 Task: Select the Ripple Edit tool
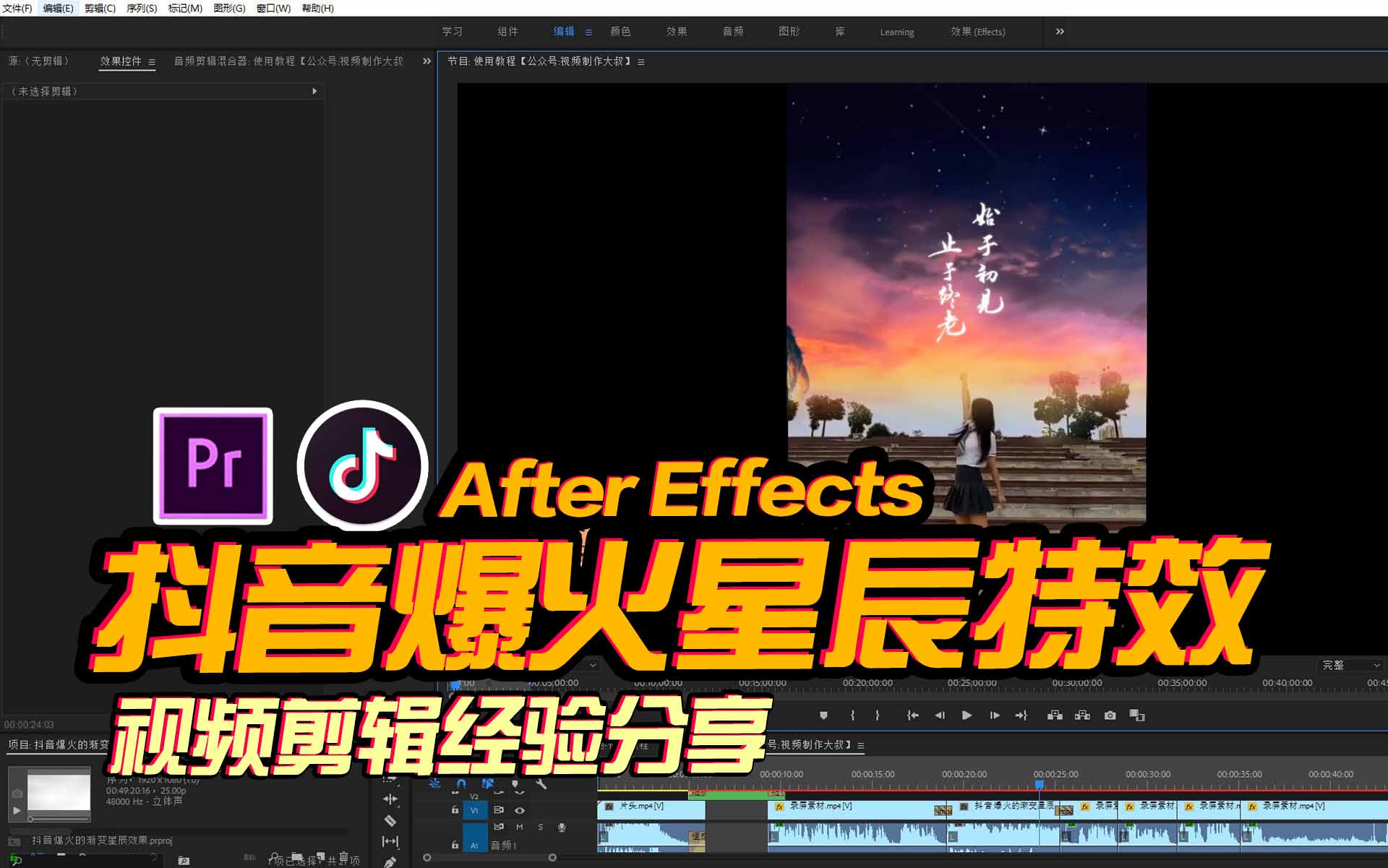(390, 799)
